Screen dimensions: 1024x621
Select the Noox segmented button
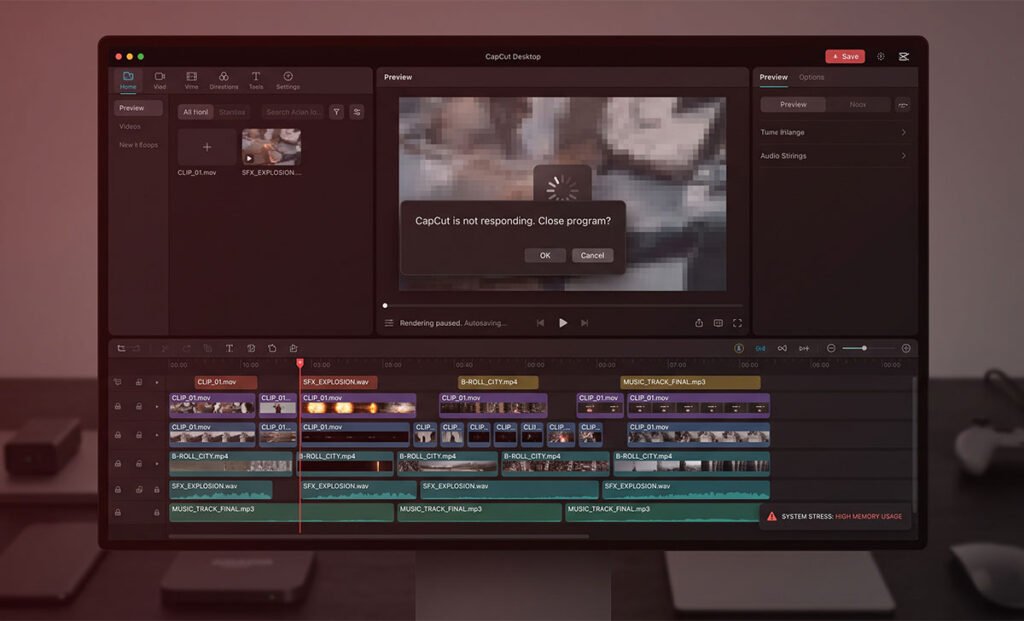tap(857, 104)
